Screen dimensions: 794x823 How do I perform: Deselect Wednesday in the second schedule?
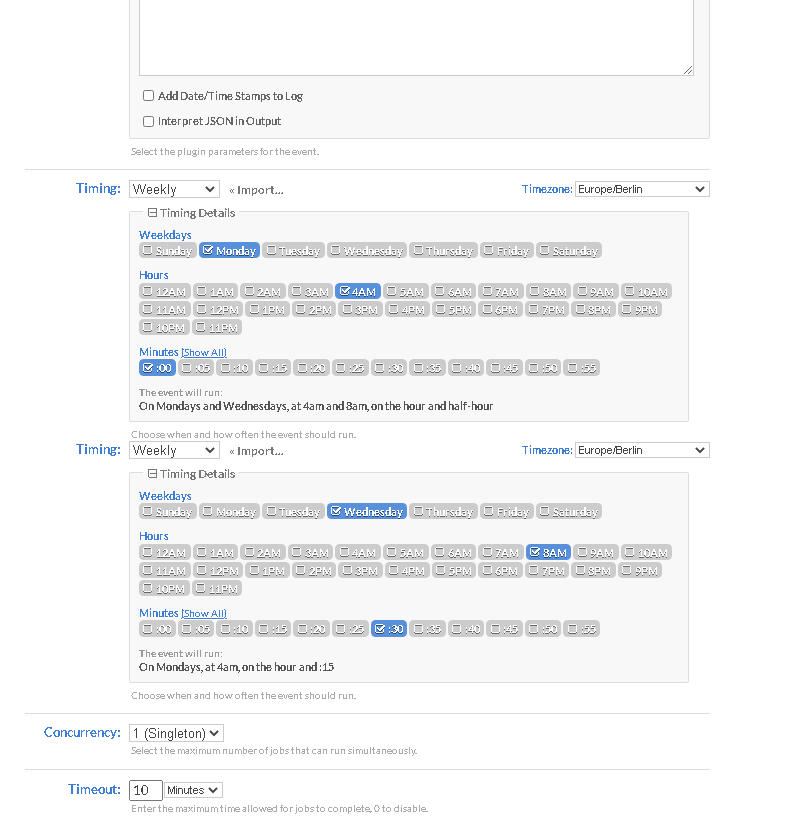(x=366, y=511)
